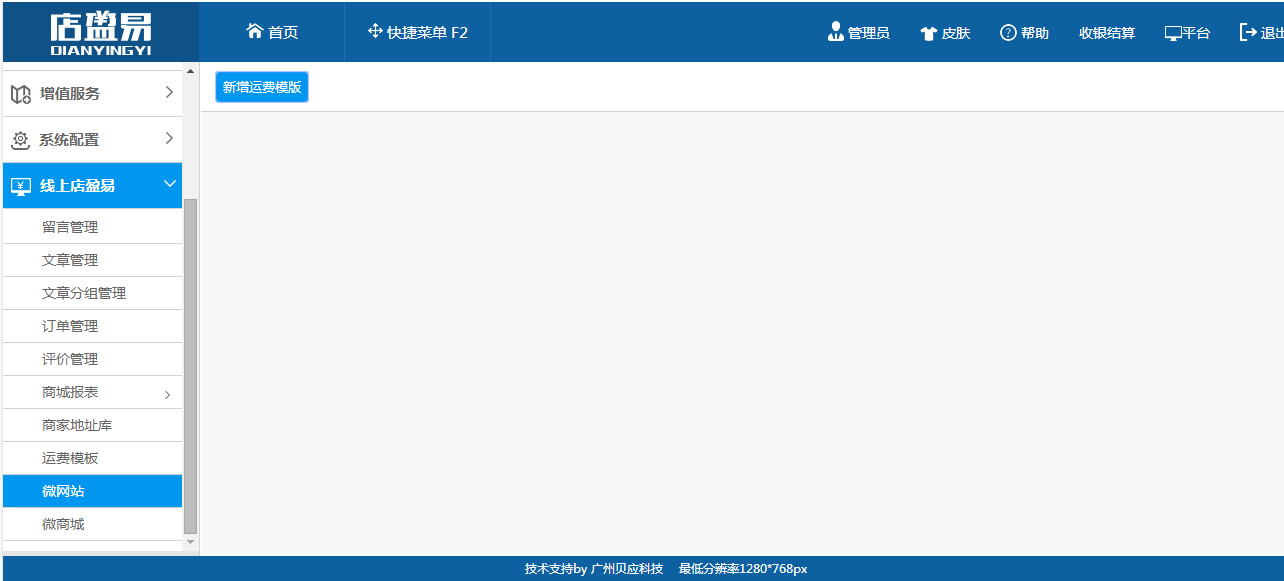Viewport: 1284px width, 581px height.
Task: Click the logout arrow icon
Action: 1248,32
